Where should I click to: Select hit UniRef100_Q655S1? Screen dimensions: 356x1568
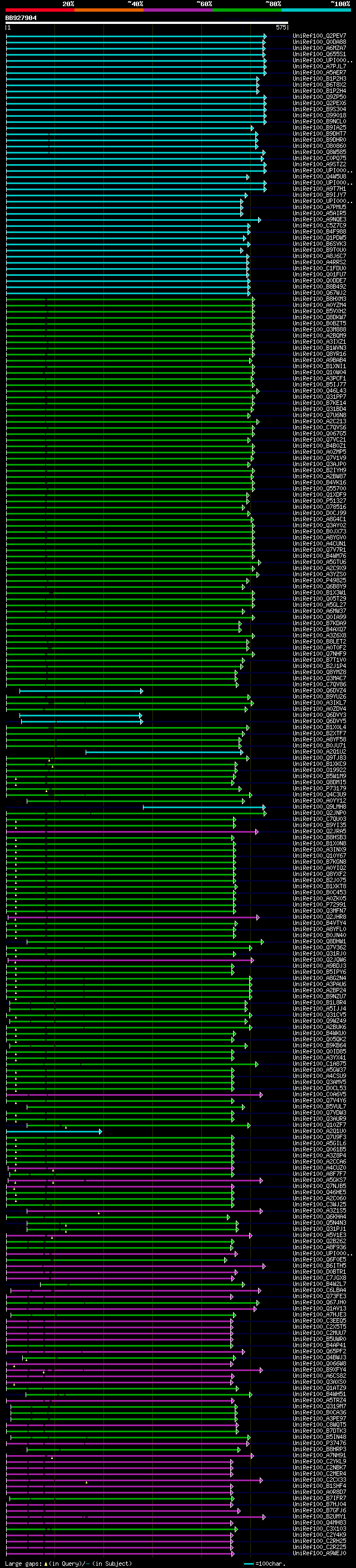[319, 54]
